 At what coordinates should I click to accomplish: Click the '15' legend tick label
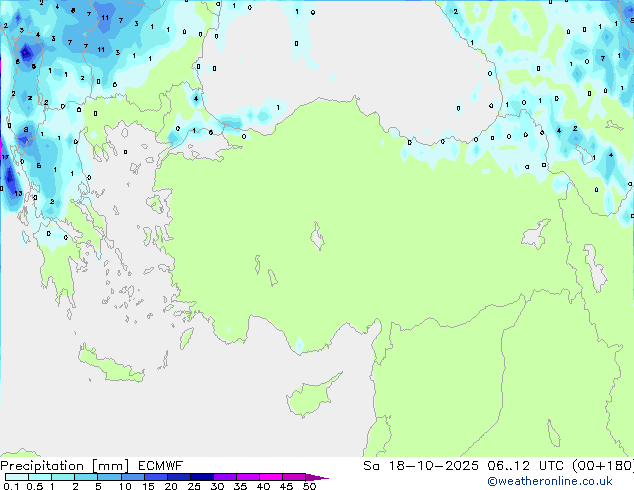point(148,486)
